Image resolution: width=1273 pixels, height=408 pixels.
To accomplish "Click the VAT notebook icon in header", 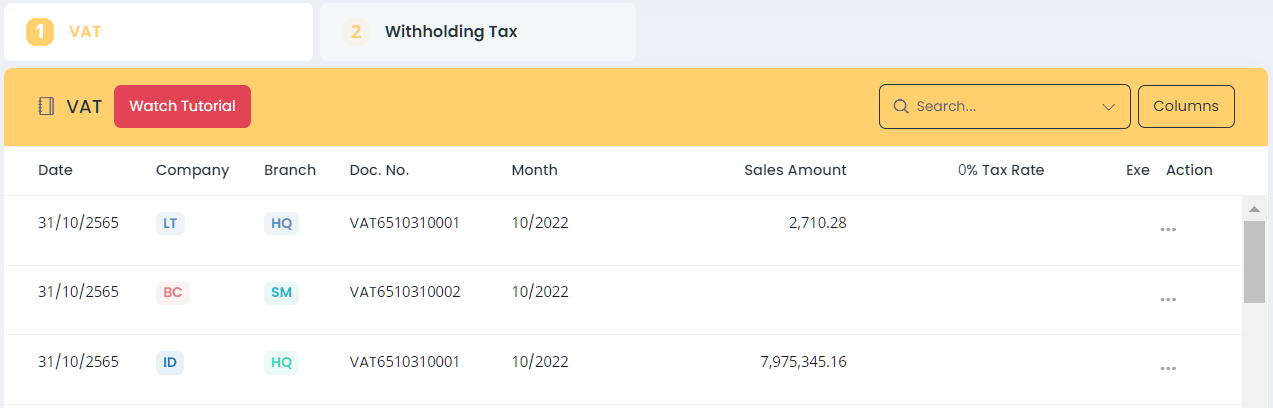I will [x=46, y=107].
